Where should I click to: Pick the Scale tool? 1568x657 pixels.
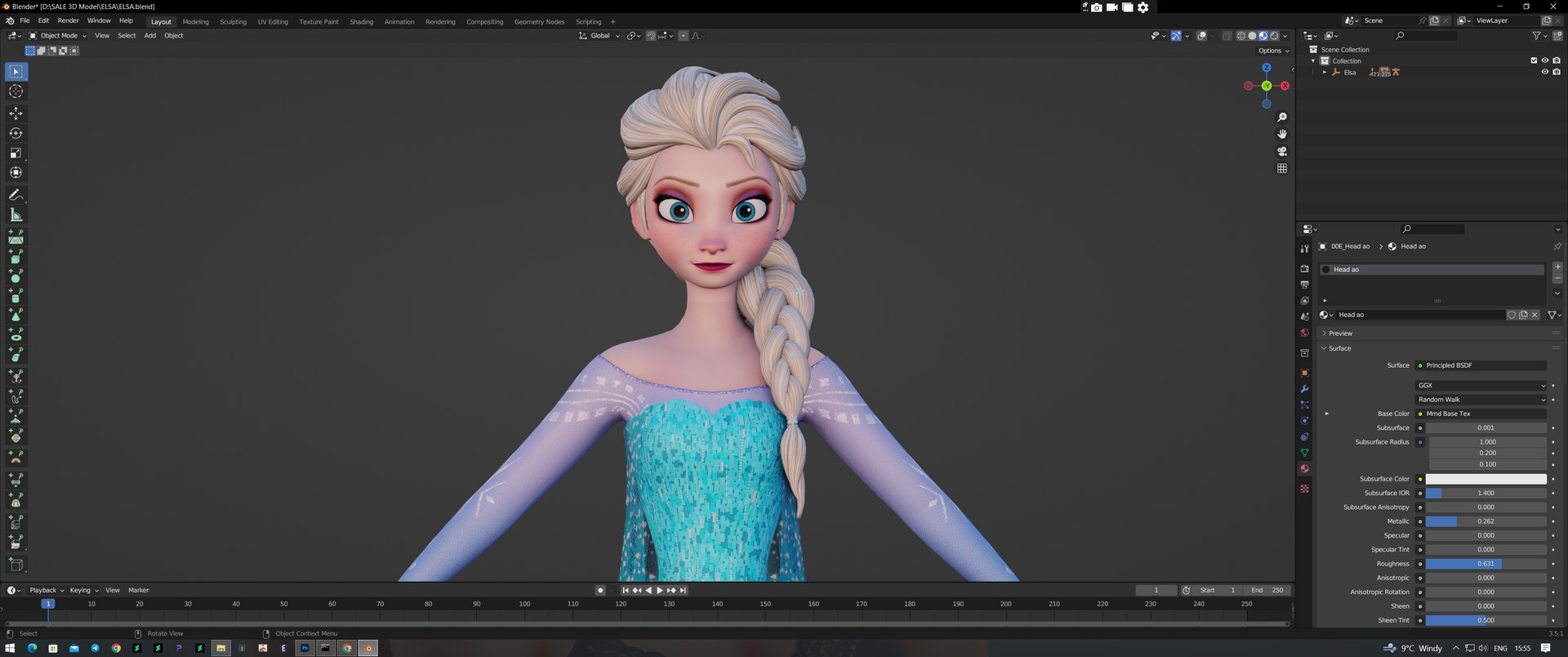coord(16,153)
